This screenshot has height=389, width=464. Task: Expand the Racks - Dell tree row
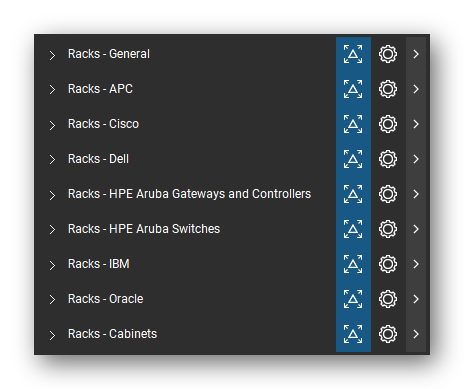(52, 160)
